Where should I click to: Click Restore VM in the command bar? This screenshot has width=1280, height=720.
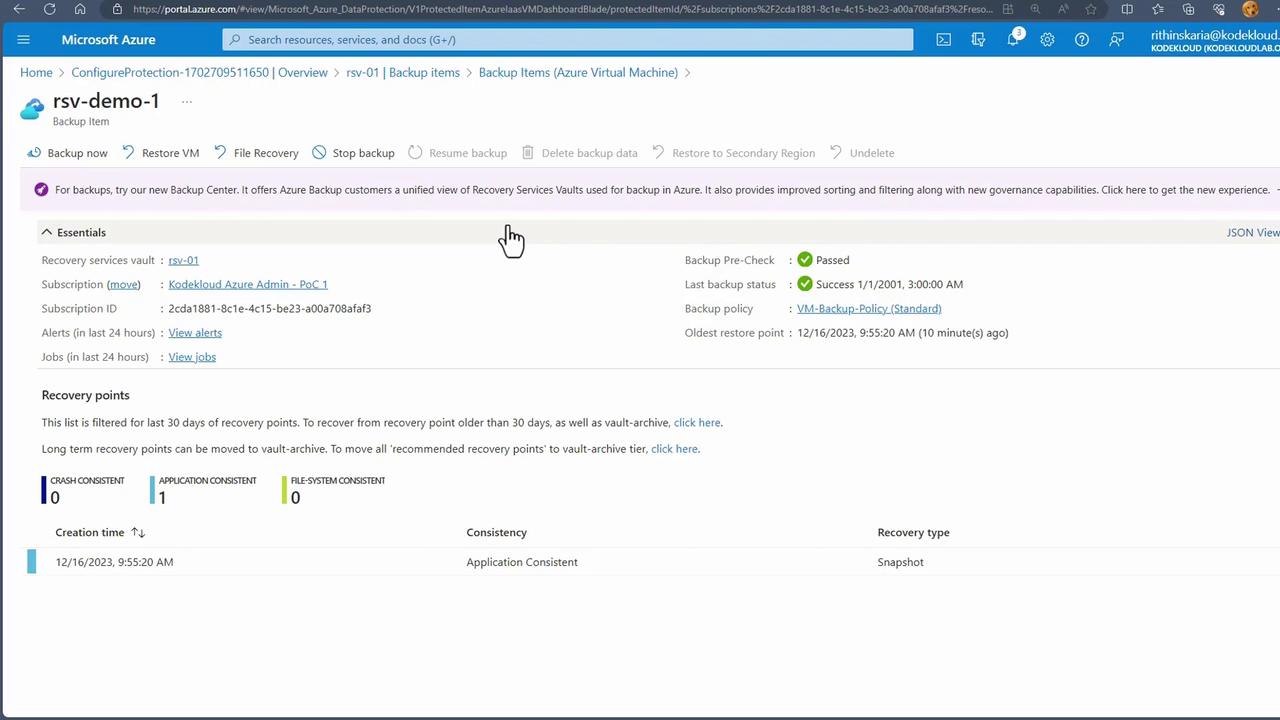pos(161,153)
